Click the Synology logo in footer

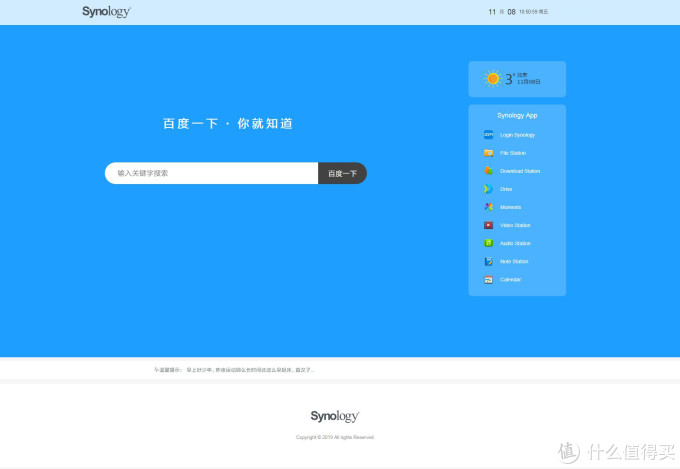coord(335,416)
